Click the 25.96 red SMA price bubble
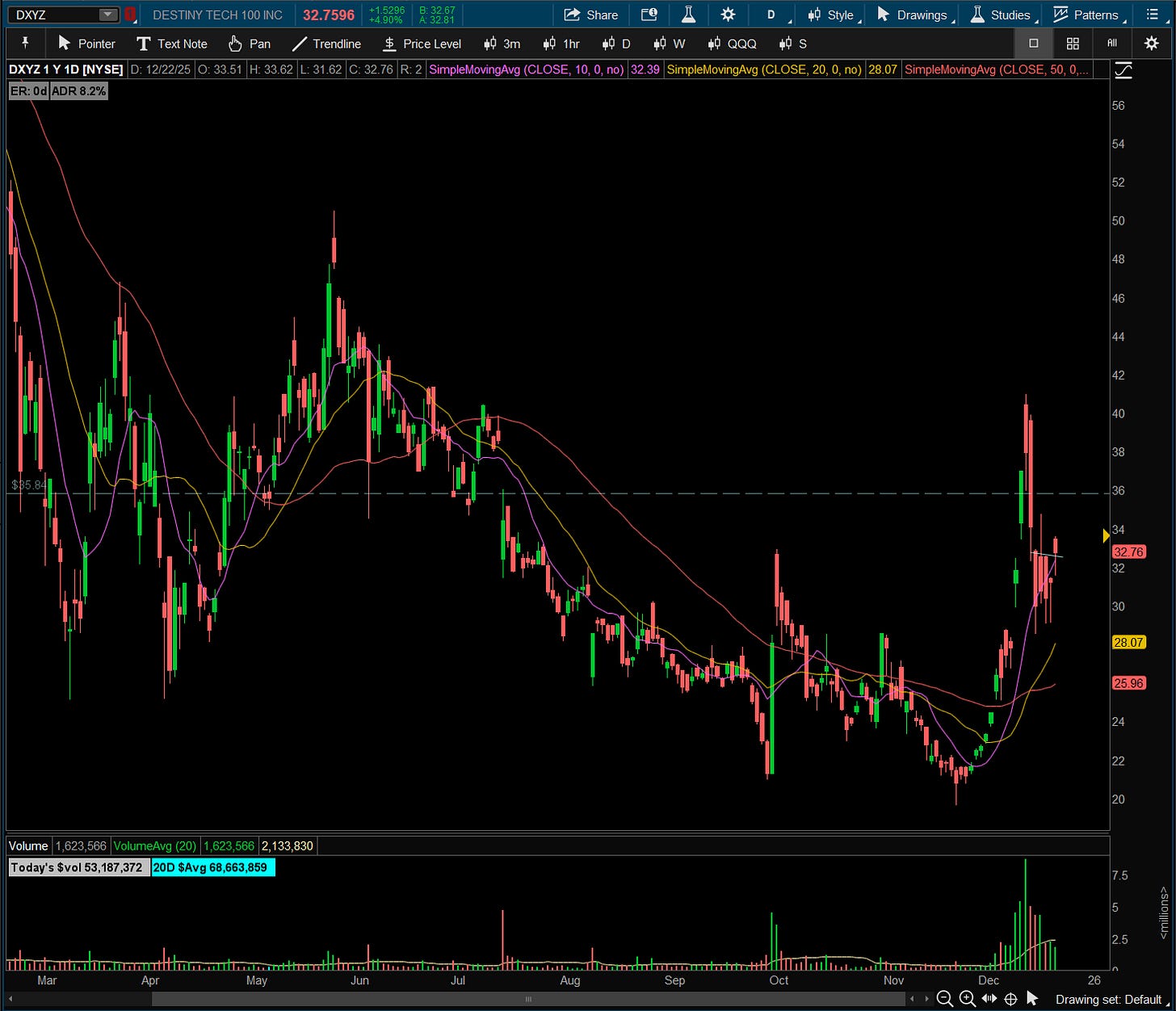This screenshot has height=1011, width=1176. click(1128, 683)
